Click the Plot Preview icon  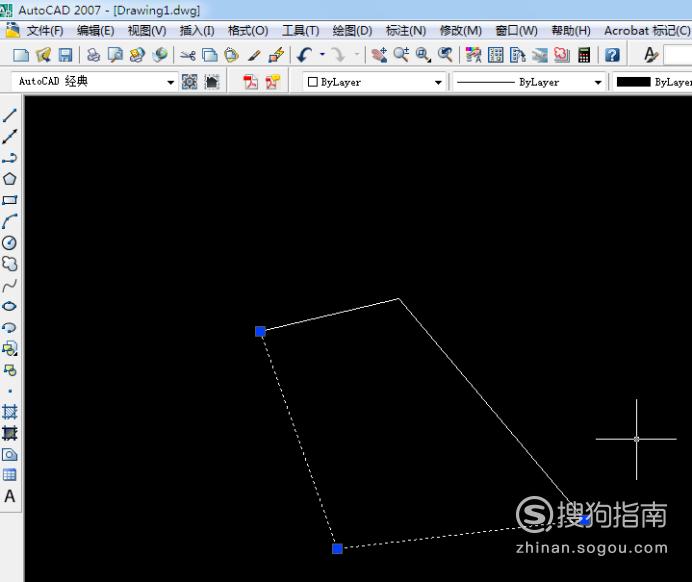[115, 55]
